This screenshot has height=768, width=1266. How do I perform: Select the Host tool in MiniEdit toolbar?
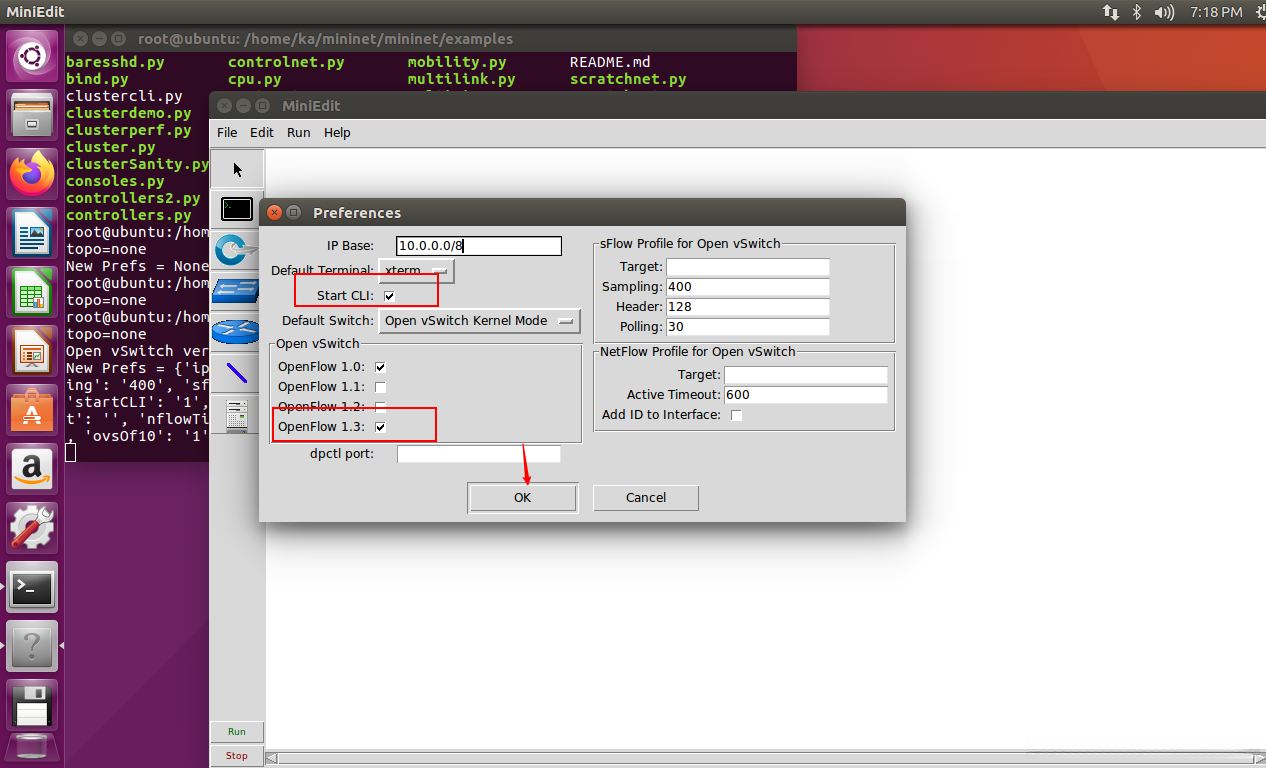tap(237, 209)
